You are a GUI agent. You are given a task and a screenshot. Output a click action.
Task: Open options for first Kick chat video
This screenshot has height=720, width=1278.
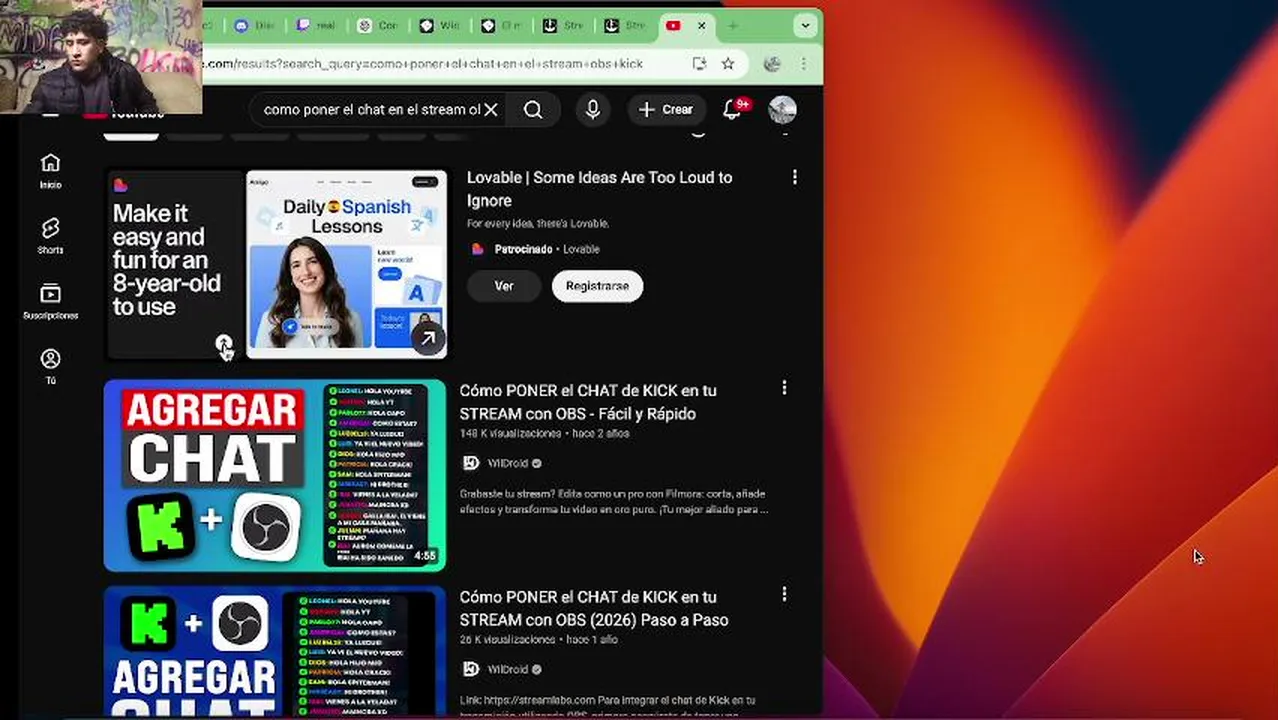[x=784, y=387]
